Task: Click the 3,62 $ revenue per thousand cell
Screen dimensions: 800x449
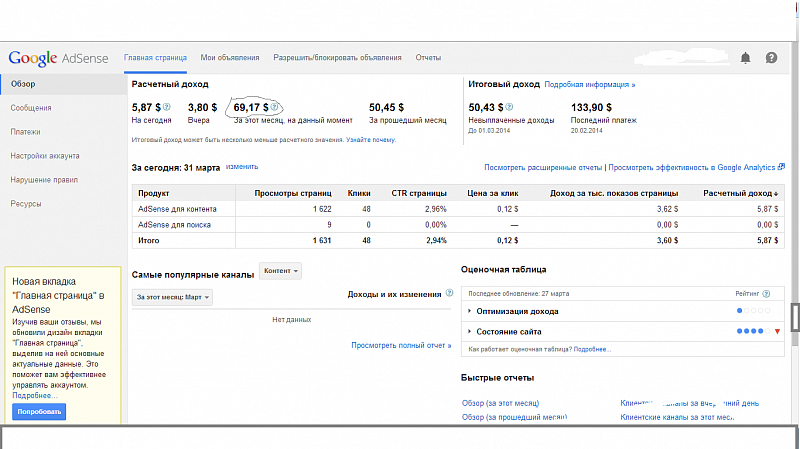Action: coord(667,209)
